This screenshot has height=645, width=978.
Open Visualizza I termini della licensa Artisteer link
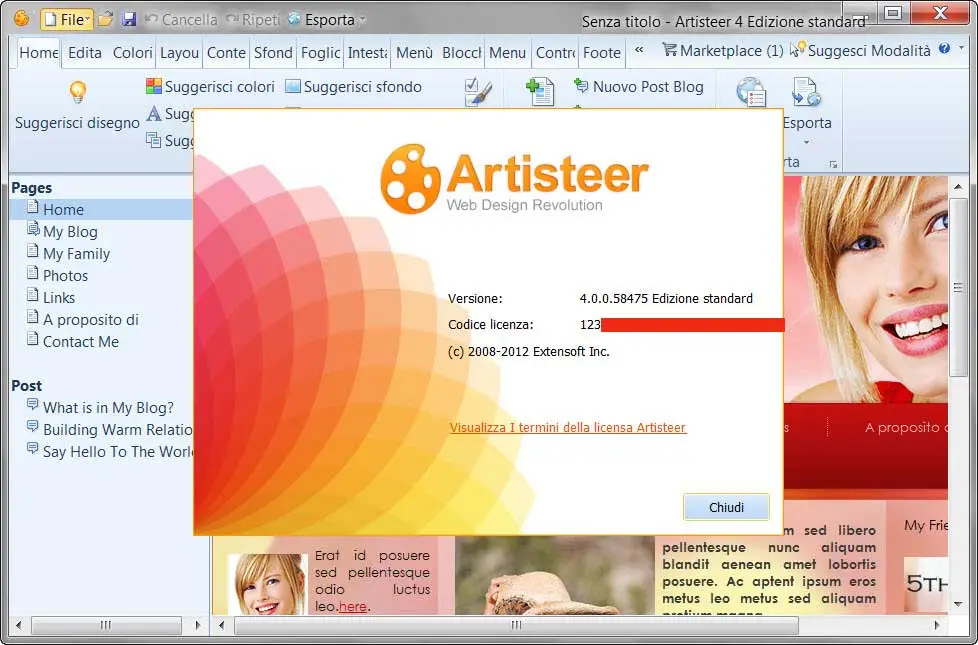point(568,427)
